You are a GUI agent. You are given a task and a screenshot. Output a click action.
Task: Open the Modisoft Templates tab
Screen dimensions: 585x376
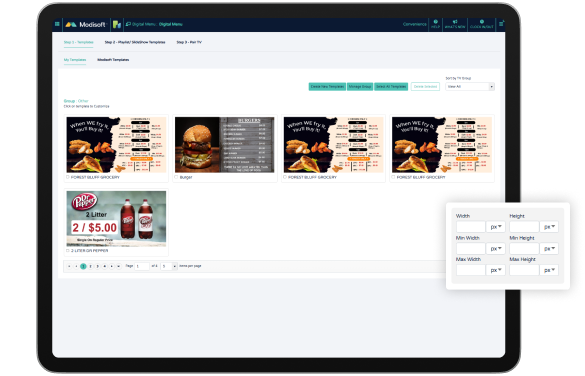tap(113, 60)
